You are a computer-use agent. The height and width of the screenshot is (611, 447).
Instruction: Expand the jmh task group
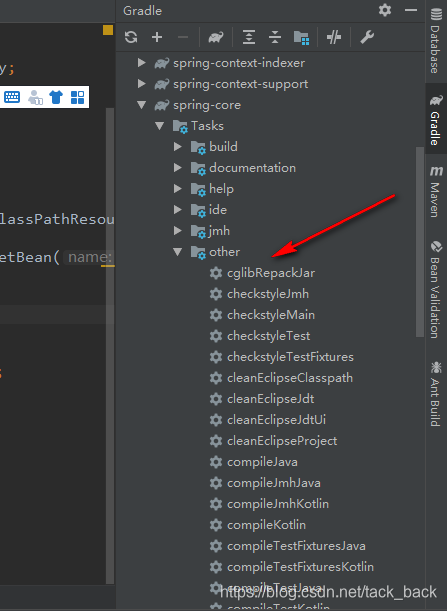click(x=178, y=231)
